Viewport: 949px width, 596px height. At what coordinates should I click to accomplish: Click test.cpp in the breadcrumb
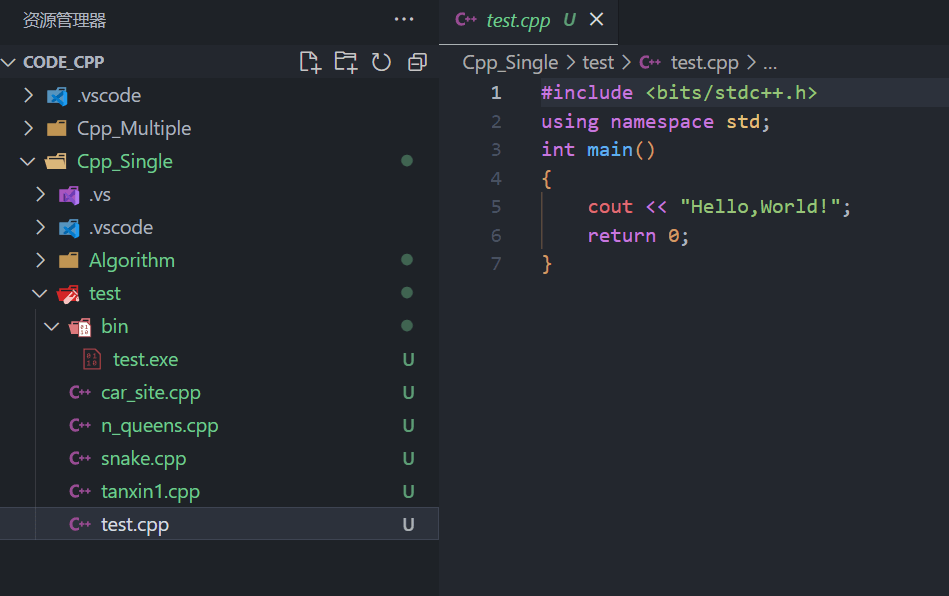click(704, 63)
